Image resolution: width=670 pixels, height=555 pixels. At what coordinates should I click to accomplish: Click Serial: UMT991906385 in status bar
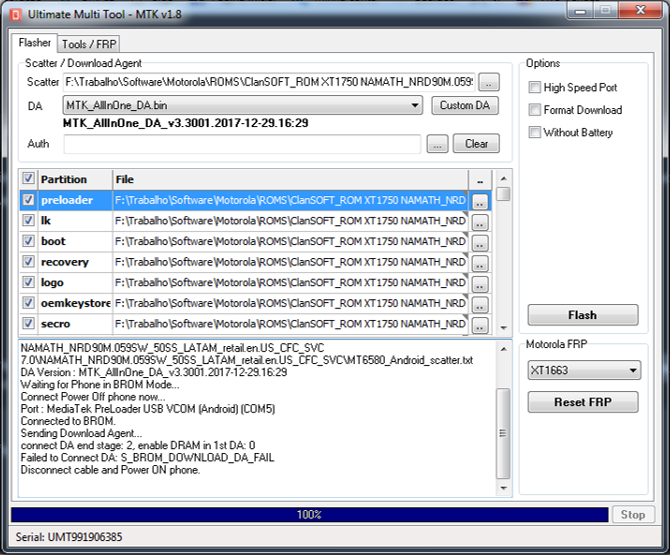click(x=69, y=537)
